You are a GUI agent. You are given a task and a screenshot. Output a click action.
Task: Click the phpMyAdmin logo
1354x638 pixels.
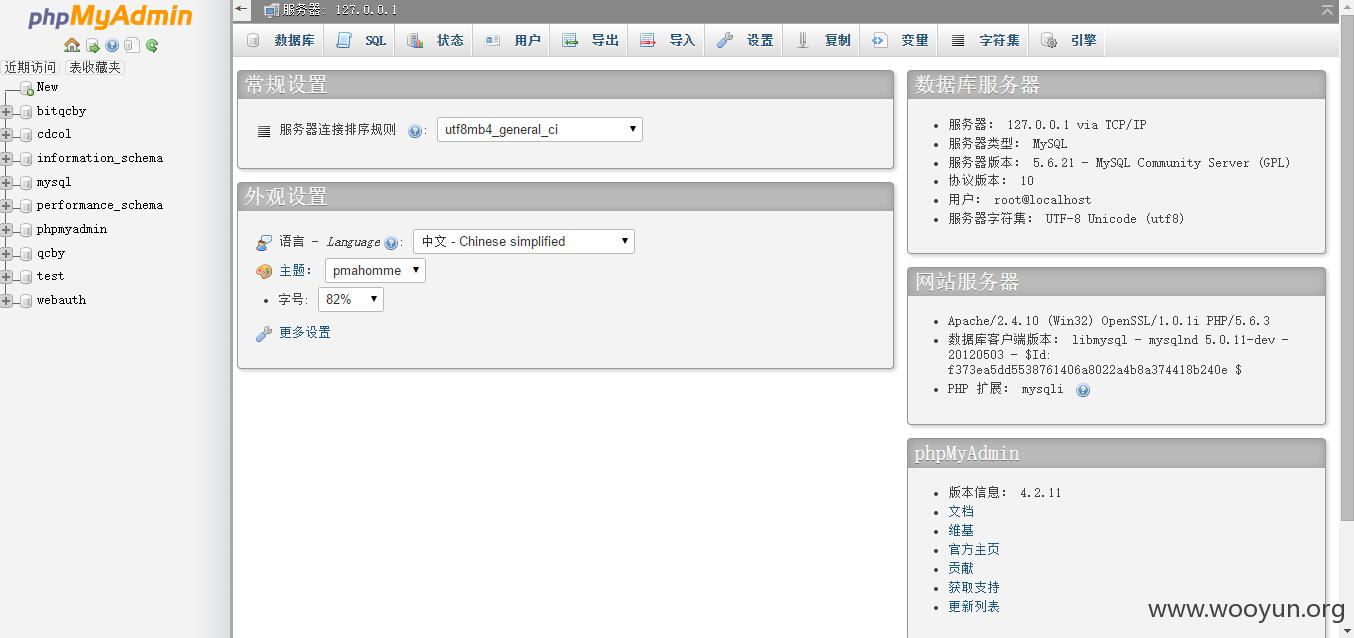[110, 17]
